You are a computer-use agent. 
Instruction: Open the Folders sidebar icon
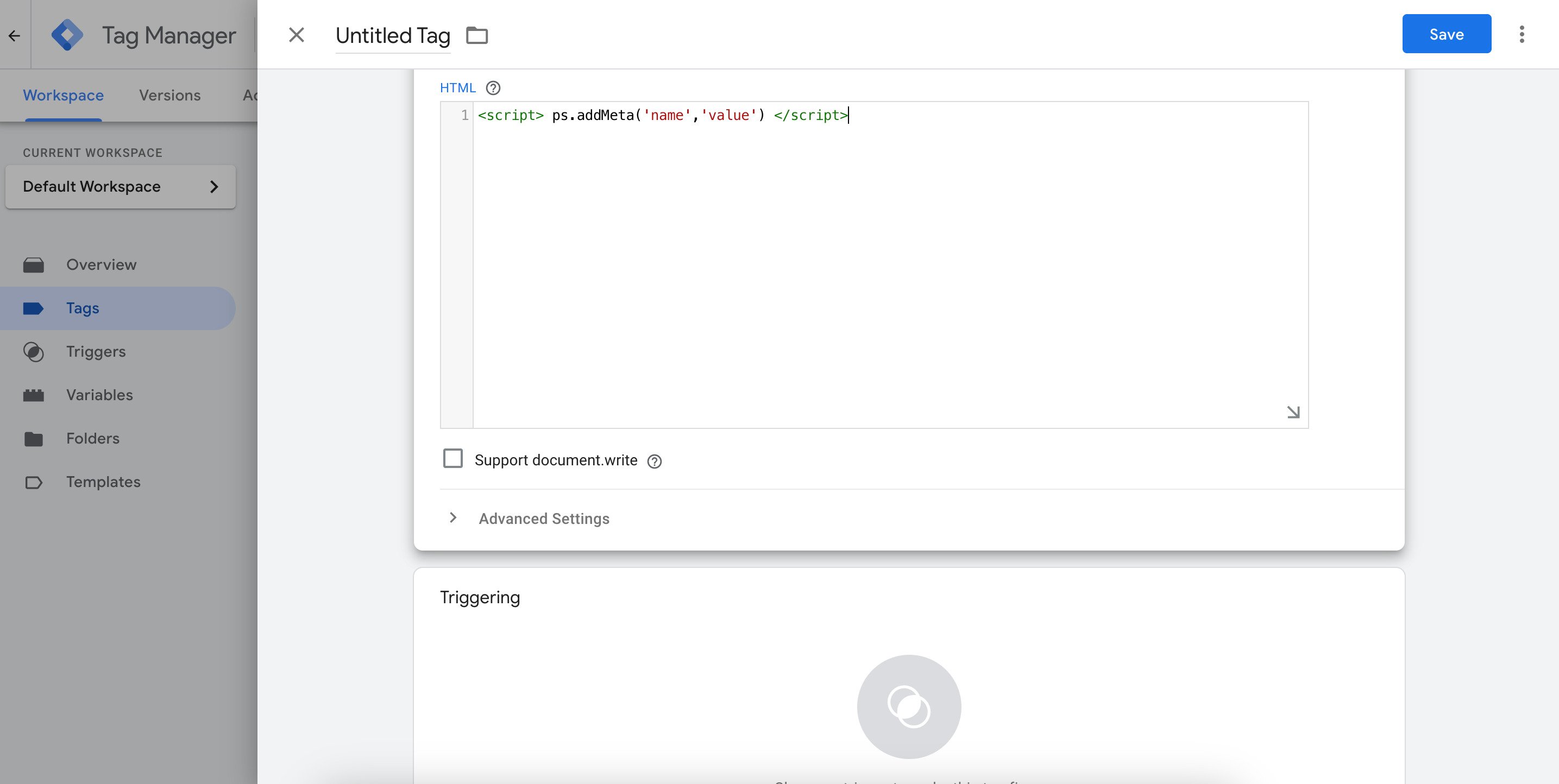point(34,439)
